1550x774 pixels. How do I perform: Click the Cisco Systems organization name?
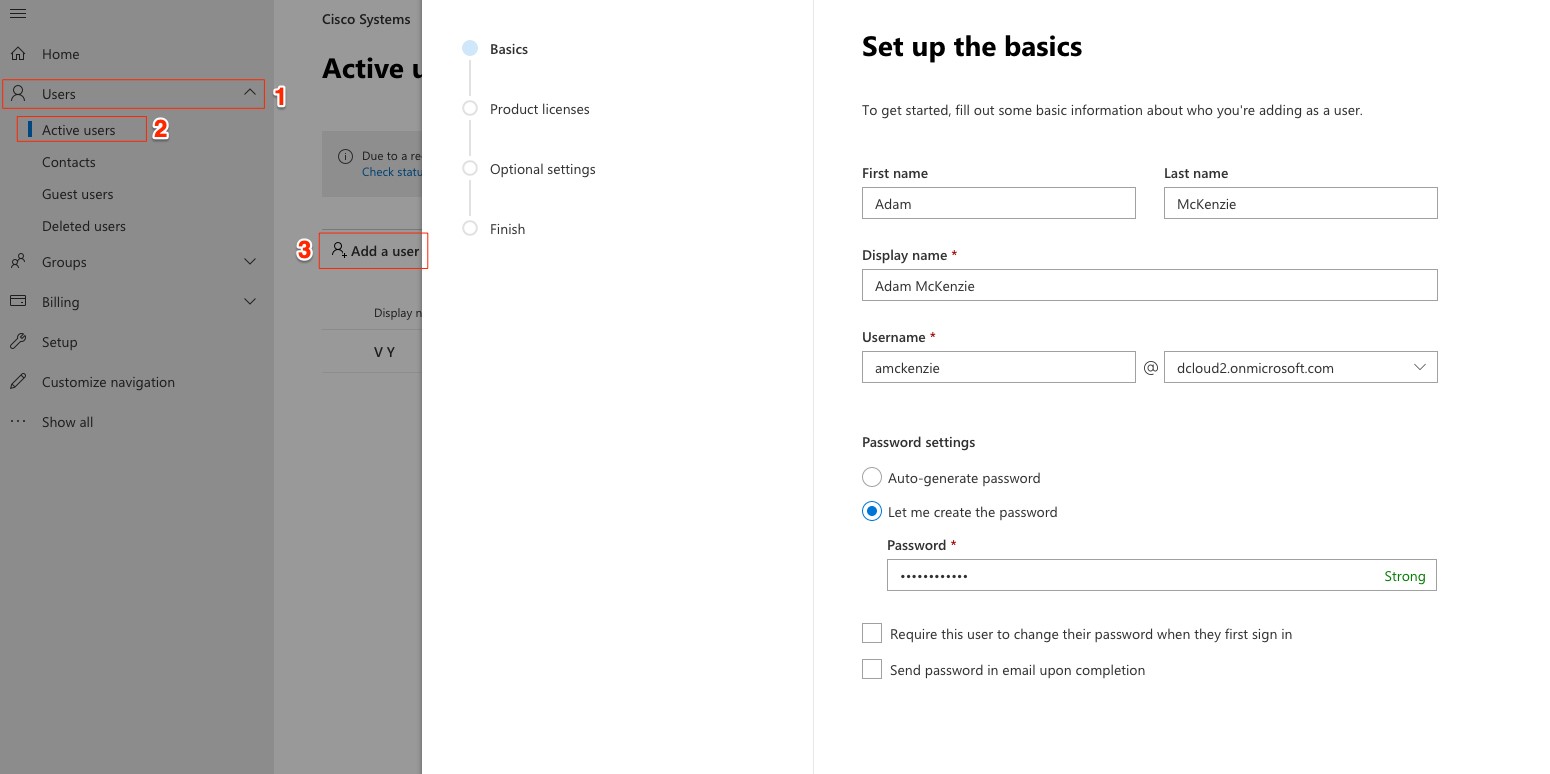tap(366, 19)
